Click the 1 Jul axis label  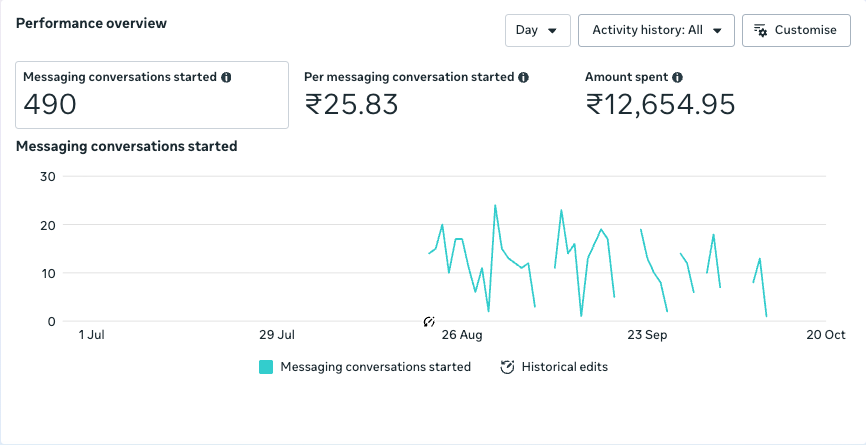[92, 335]
